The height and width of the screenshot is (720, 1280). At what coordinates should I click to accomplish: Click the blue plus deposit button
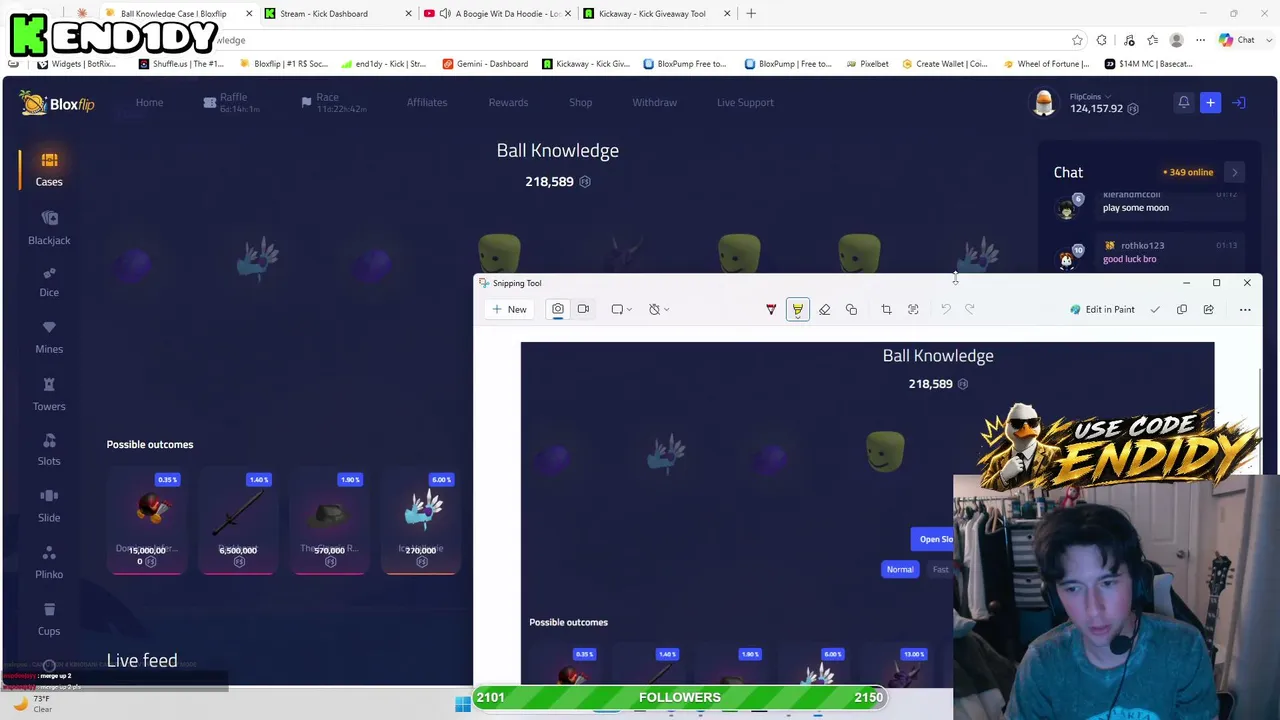1210,102
